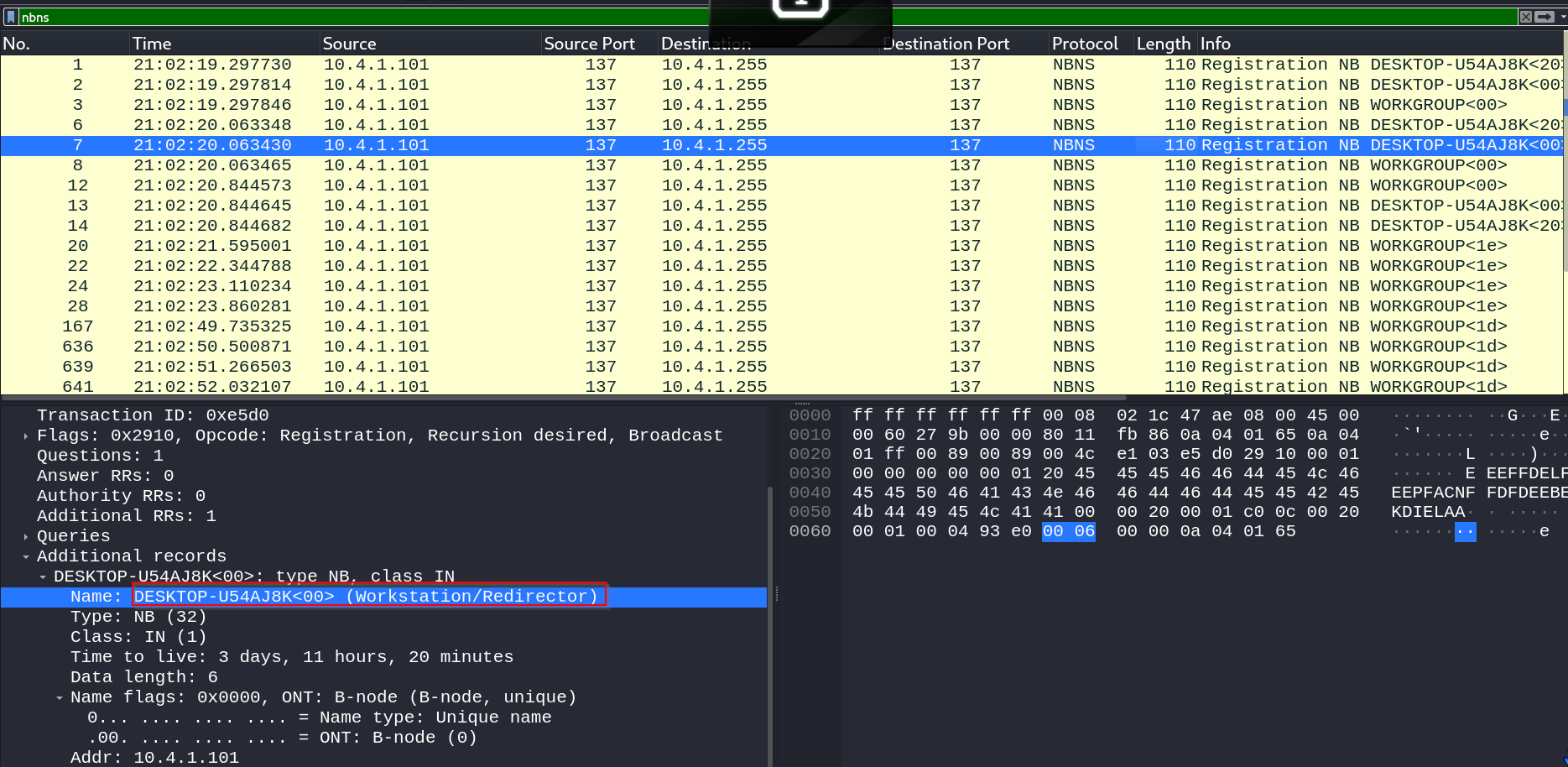Image resolution: width=1568 pixels, height=767 pixels.
Task: Sort packets by Time column header
Action: click(x=224, y=44)
